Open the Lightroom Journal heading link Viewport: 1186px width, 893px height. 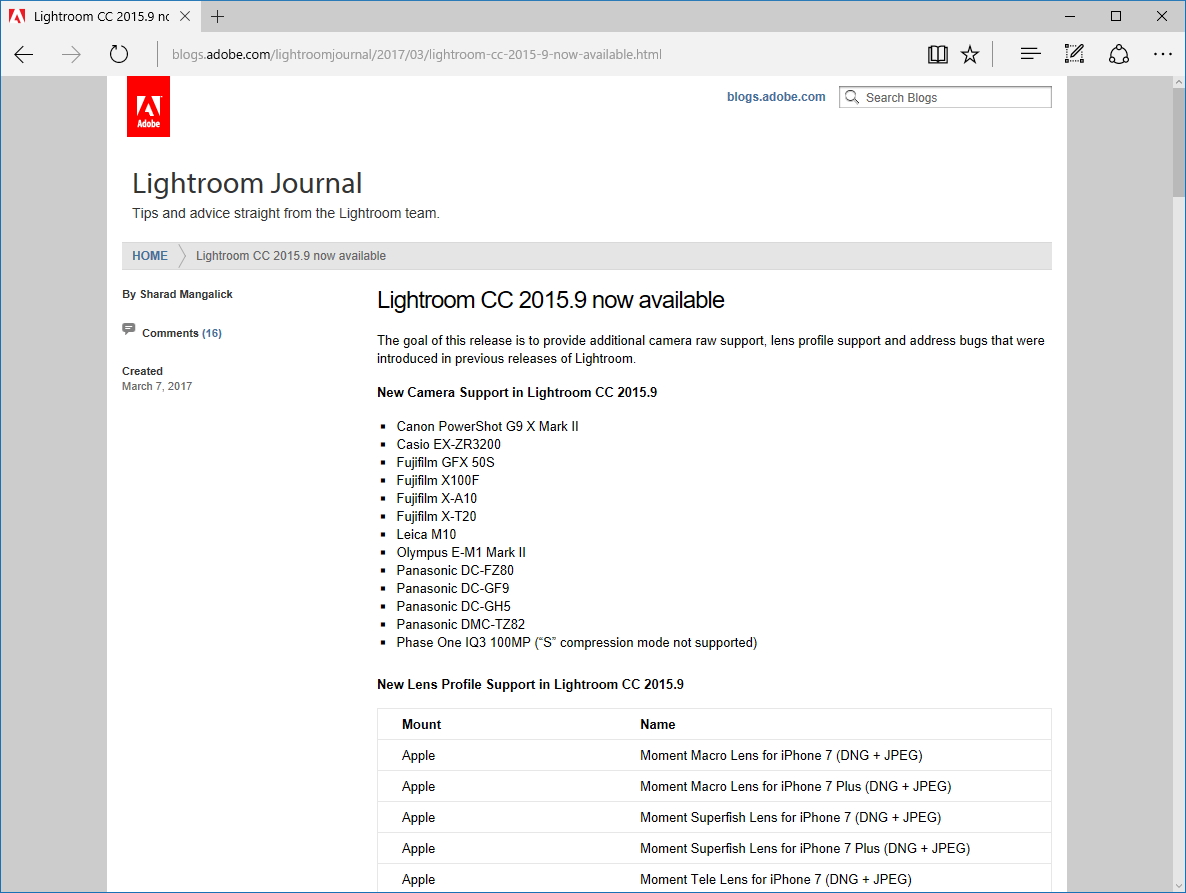[x=247, y=184]
